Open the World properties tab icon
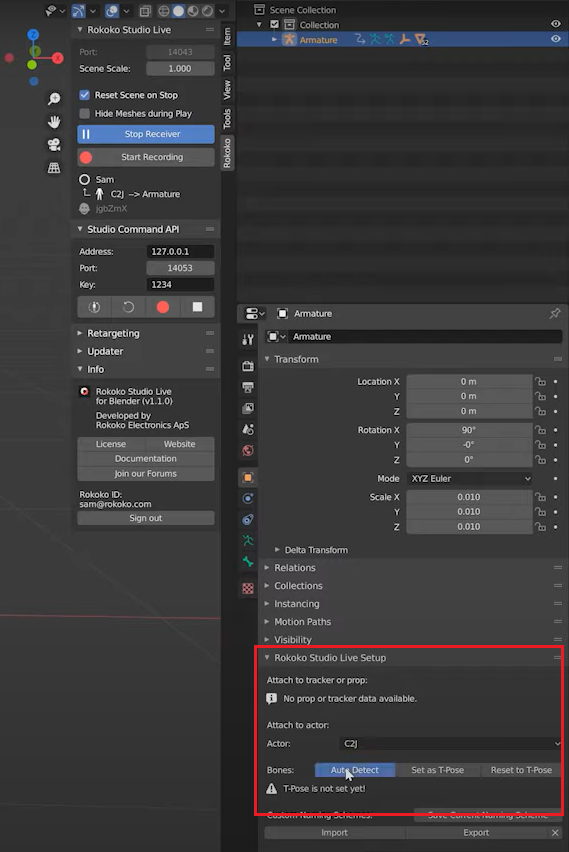 (x=248, y=450)
